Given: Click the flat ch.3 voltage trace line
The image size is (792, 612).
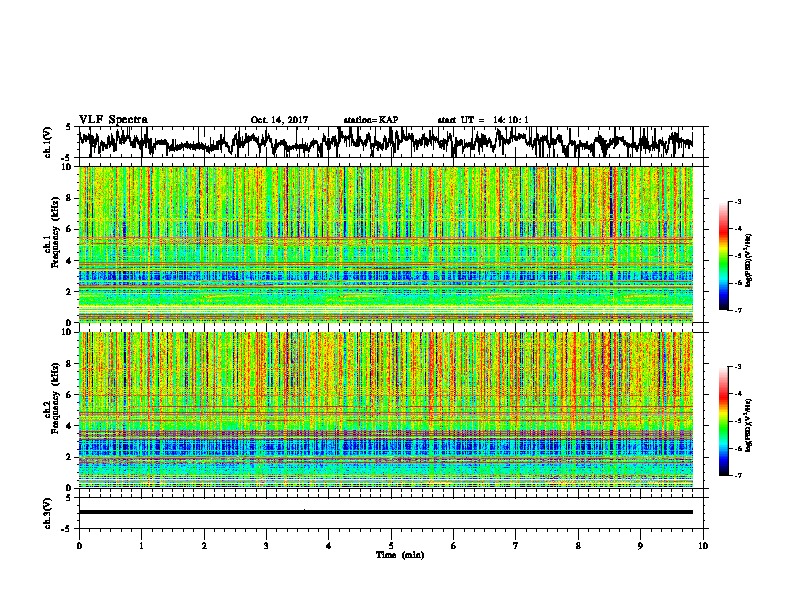Looking at the screenshot, I should point(385,512).
